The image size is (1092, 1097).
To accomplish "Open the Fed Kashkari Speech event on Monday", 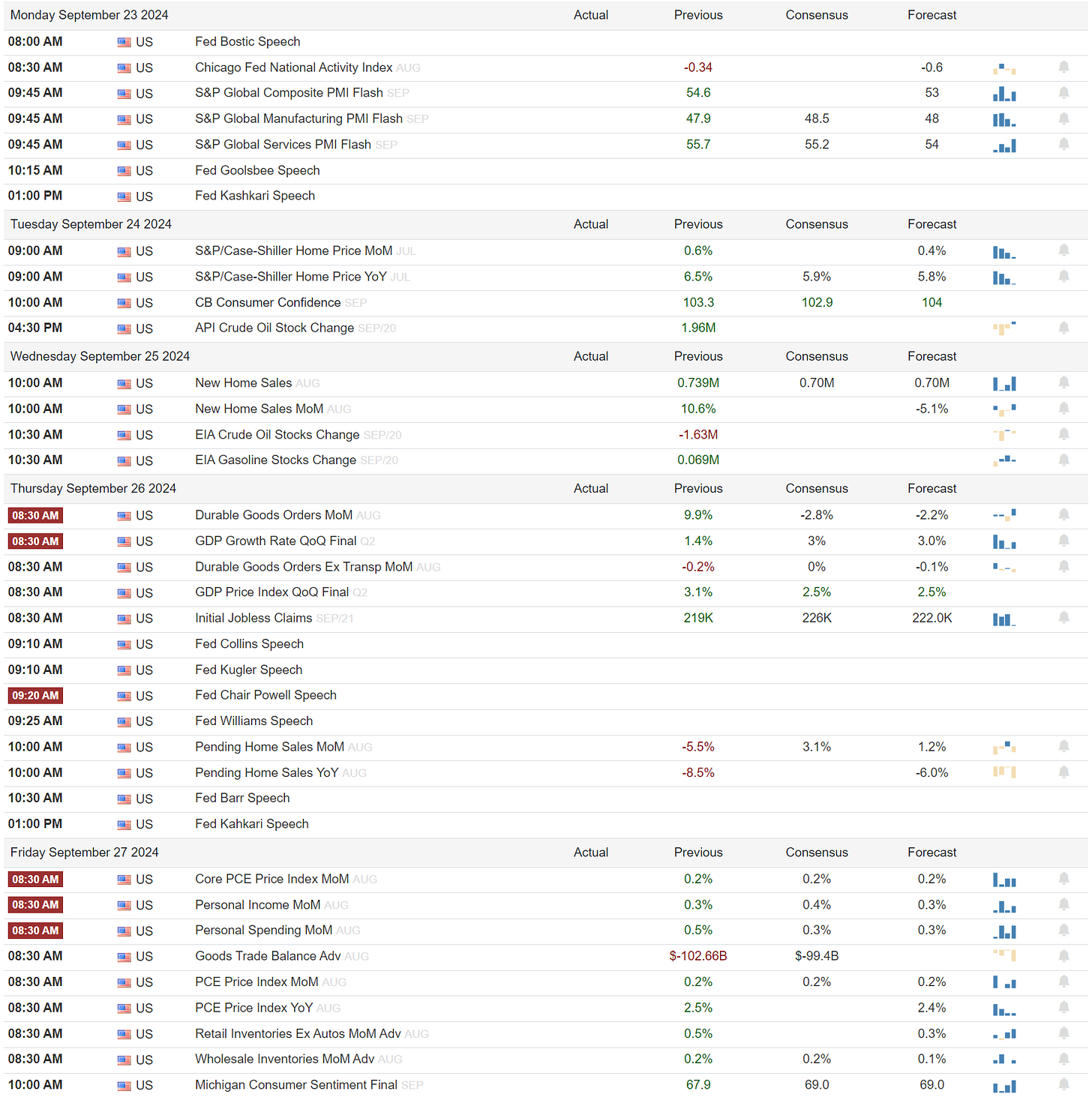I will click(x=255, y=196).
